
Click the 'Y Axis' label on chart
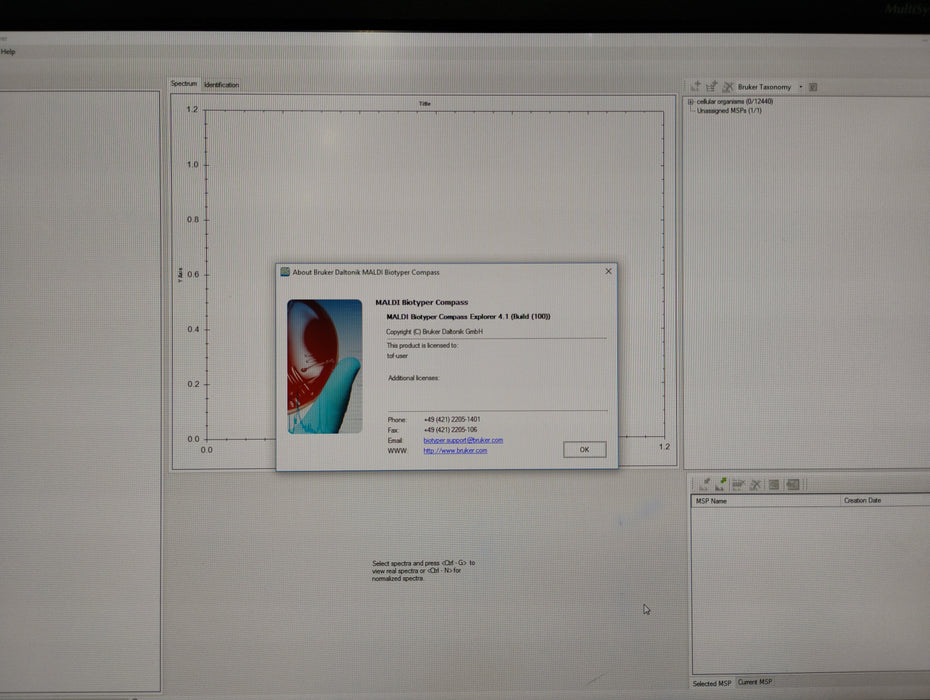coord(180,275)
